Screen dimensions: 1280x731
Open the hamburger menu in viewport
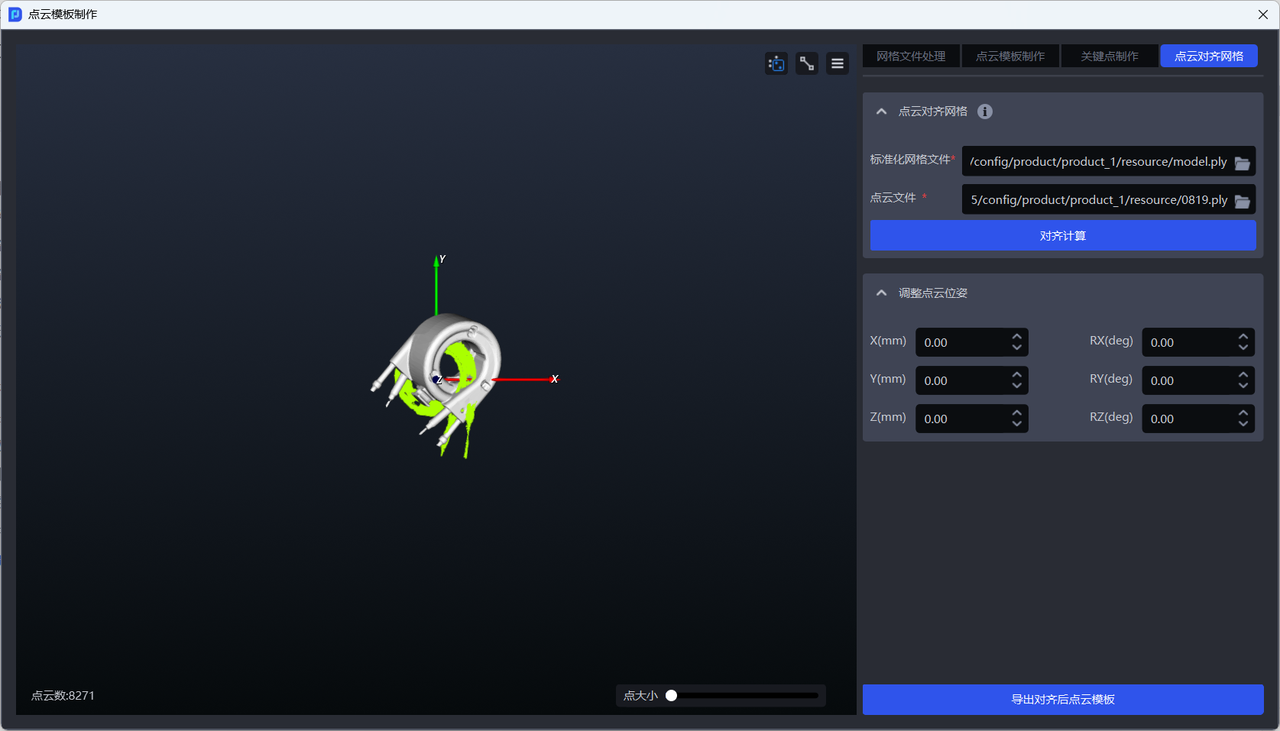point(838,64)
